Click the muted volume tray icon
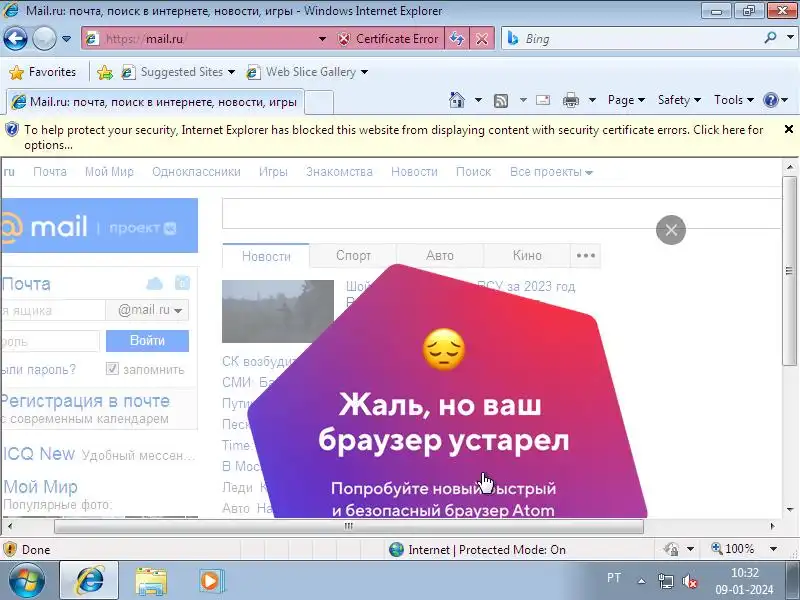This screenshot has width=800, height=600. (690, 581)
